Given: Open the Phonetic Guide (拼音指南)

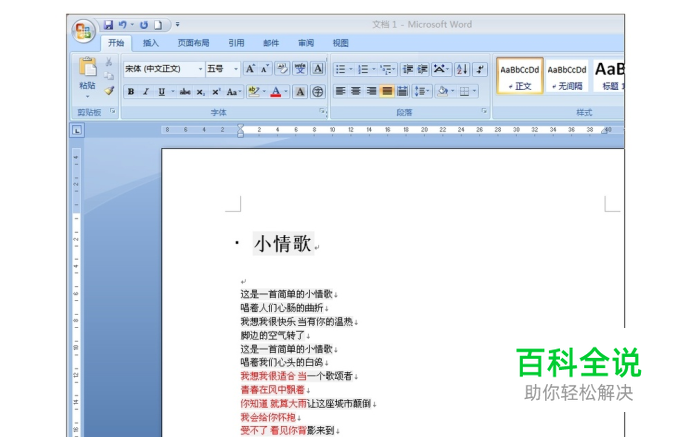Looking at the screenshot, I should [300, 69].
